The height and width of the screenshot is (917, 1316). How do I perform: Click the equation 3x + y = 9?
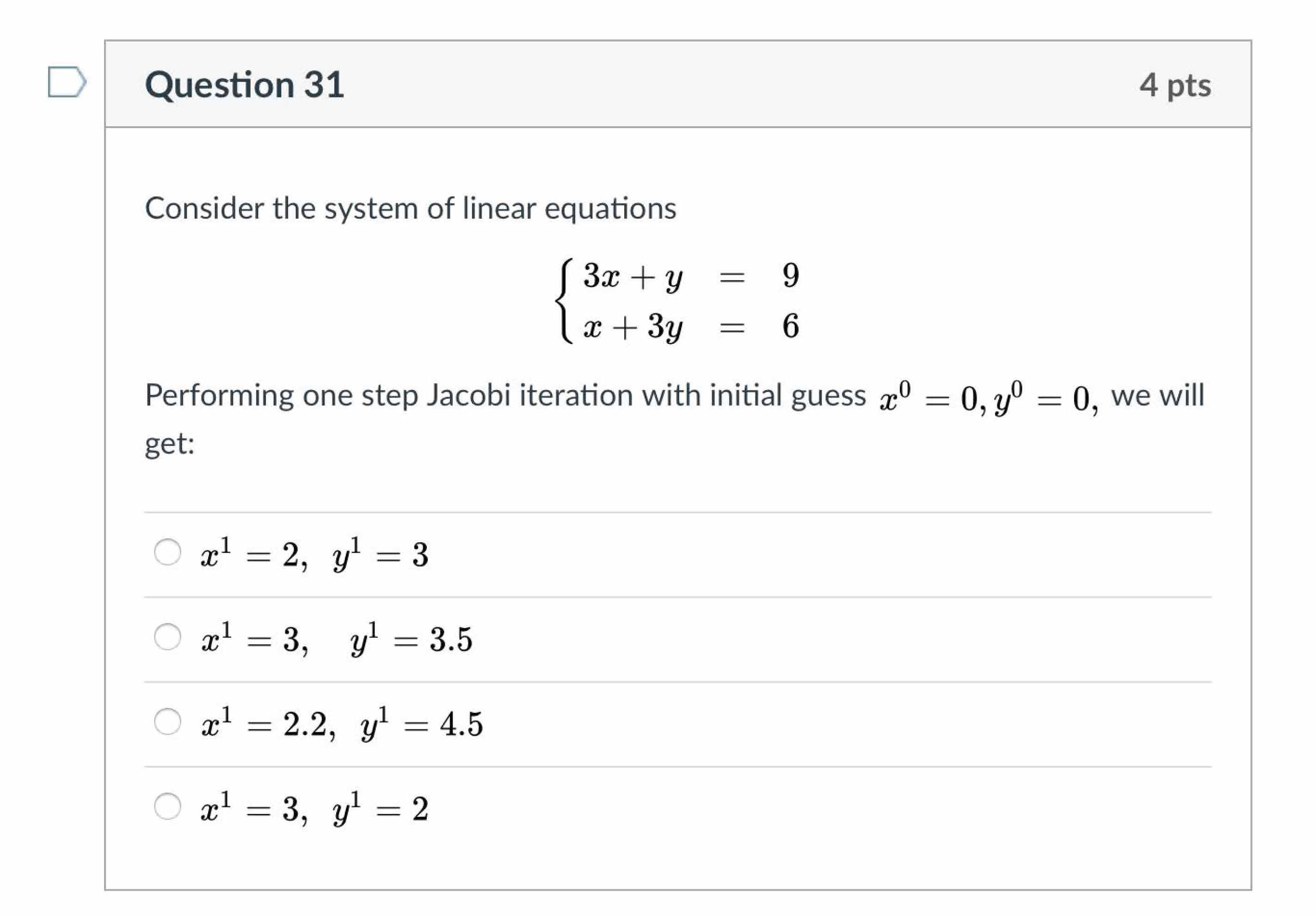[690, 276]
